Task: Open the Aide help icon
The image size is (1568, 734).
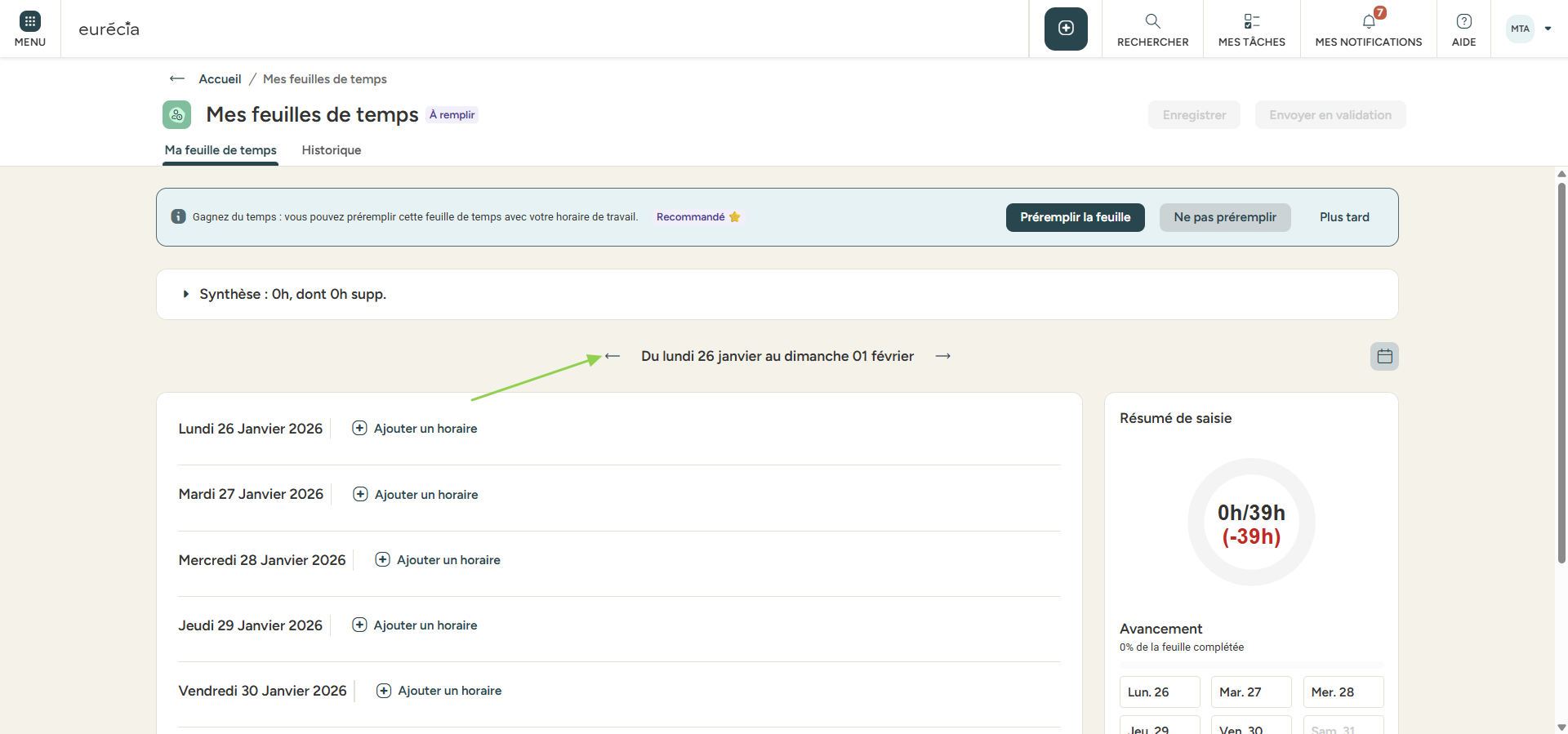Action: pyautogui.click(x=1463, y=22)
